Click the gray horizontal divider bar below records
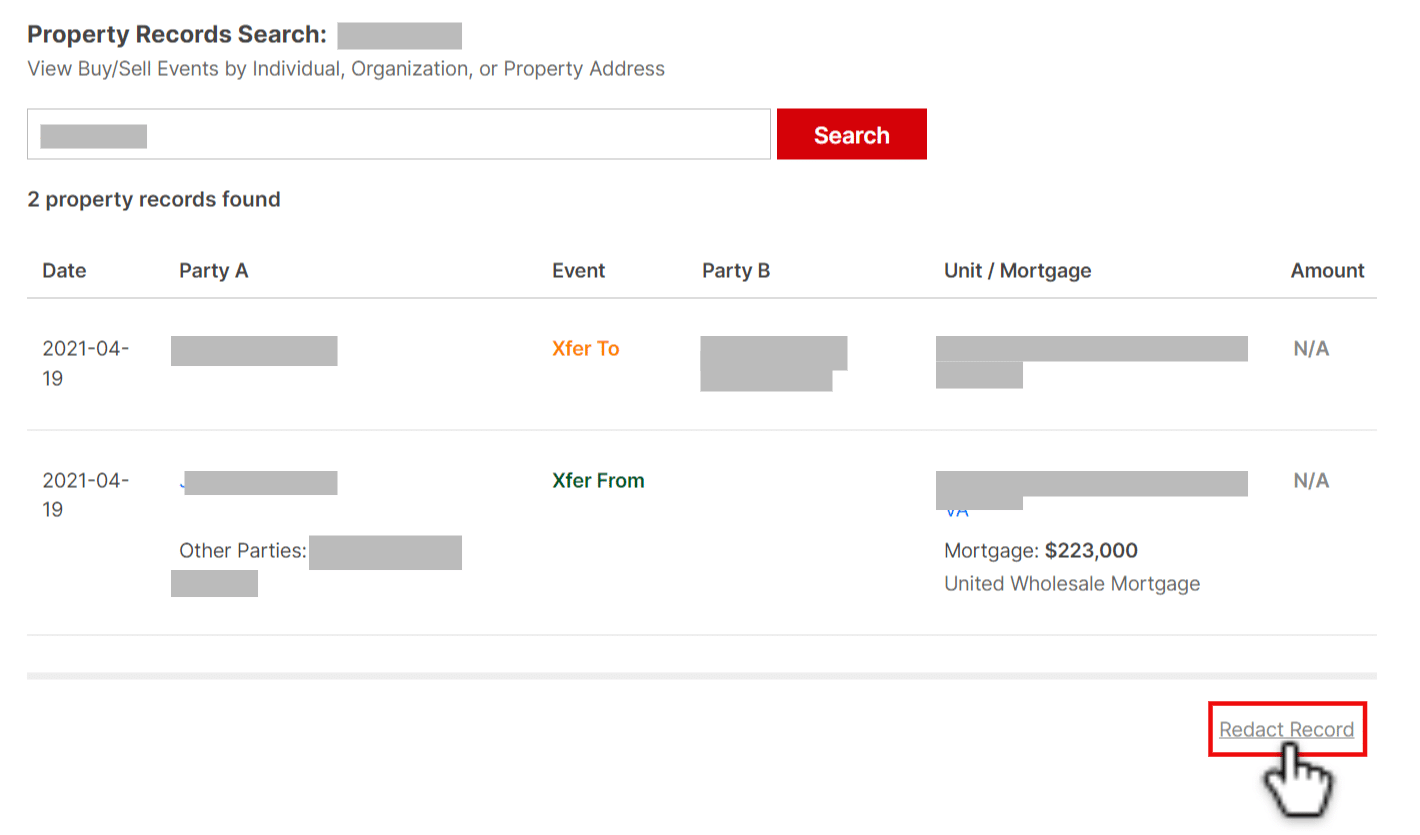Image resolution: width=1420 pixels, height=835 pixels. [702, 676]
